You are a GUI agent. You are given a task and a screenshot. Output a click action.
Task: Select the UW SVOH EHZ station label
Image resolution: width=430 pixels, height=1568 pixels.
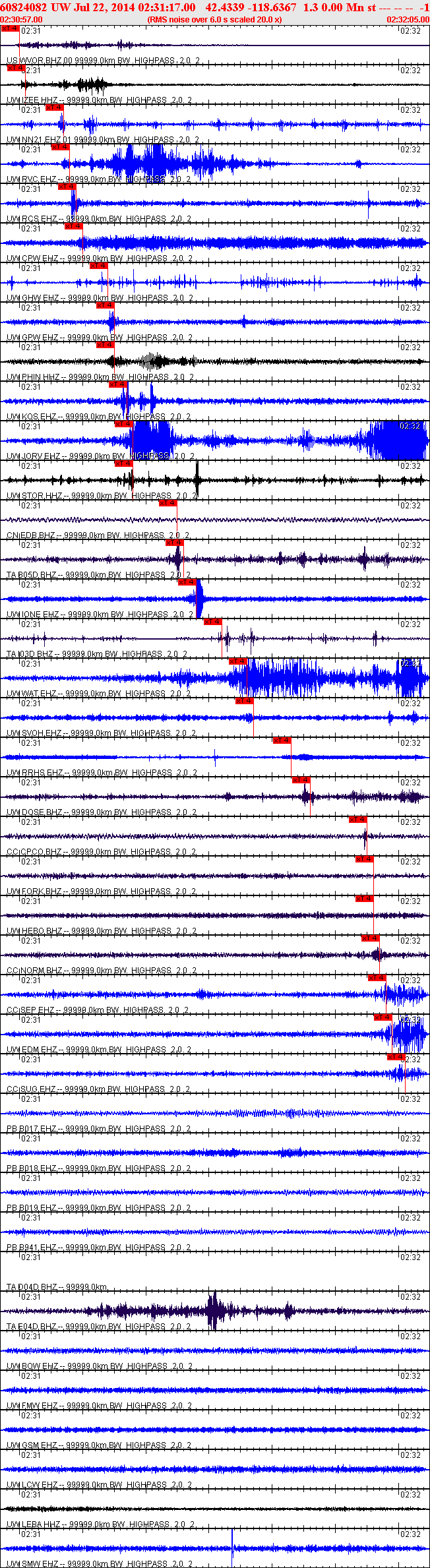tap(102, 733)
